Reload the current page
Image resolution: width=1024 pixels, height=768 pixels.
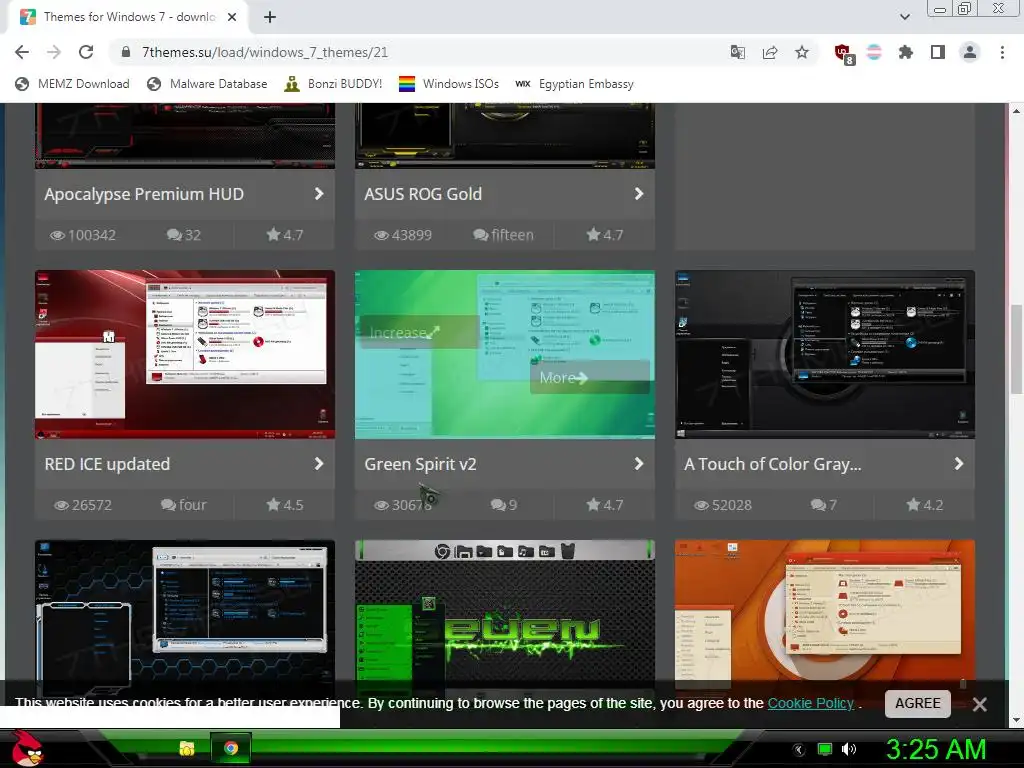pyautogui.click(x=86, y=52)
